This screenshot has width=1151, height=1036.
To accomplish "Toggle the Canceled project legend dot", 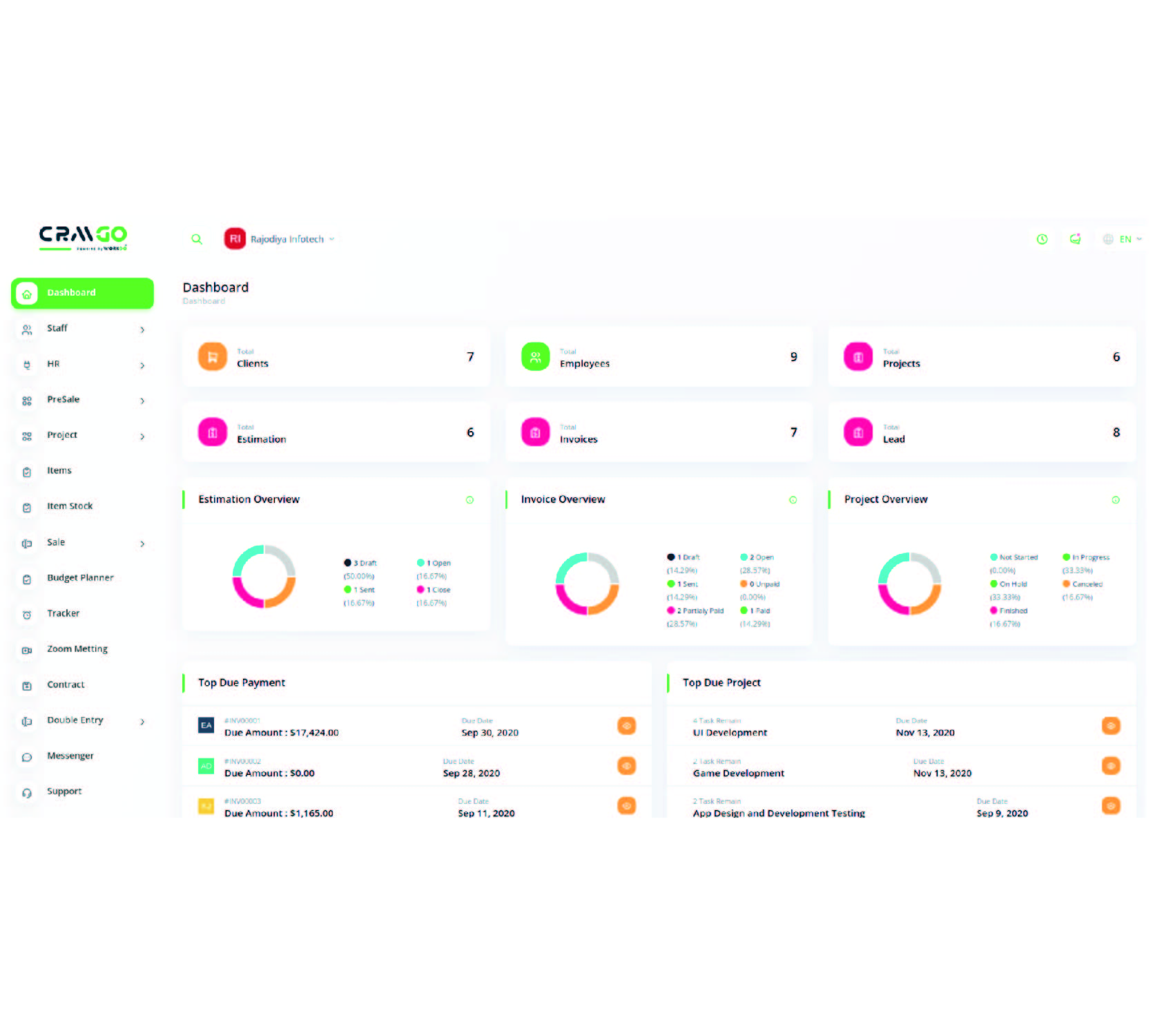I will point(1066,584).
